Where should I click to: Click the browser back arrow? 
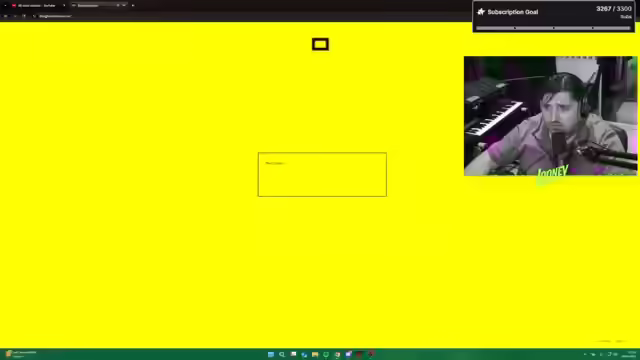tap(6, 16)
